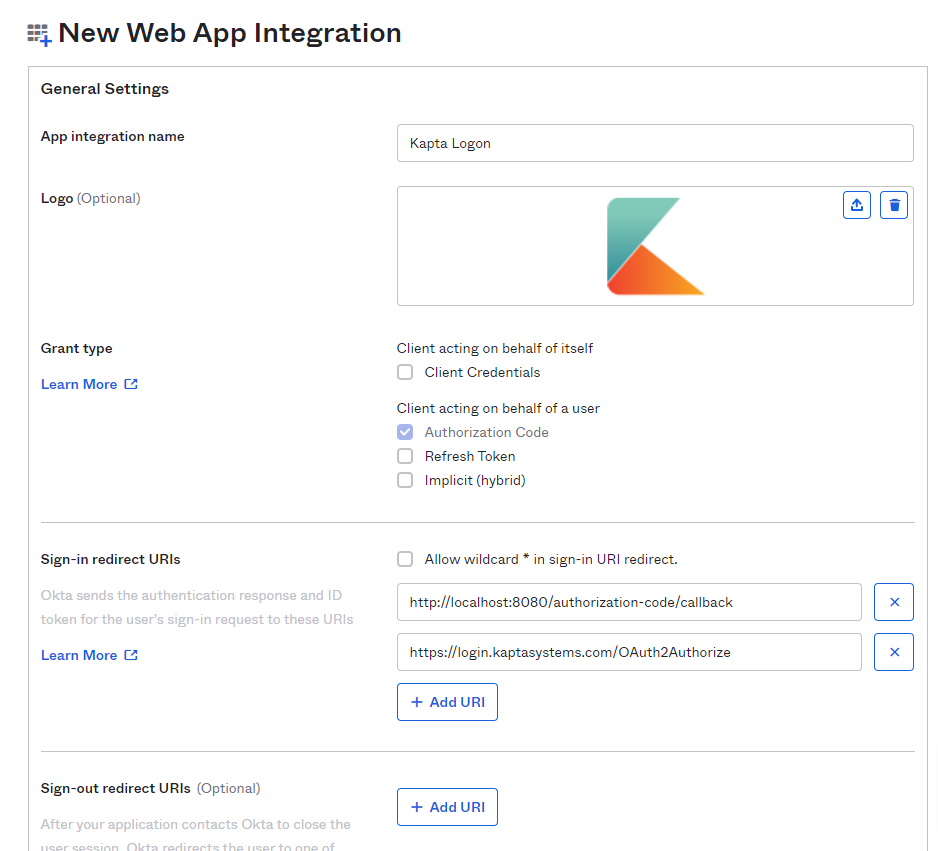
Task: Enable the Client Credentials checkbox
Action: [x=405, y=372]
